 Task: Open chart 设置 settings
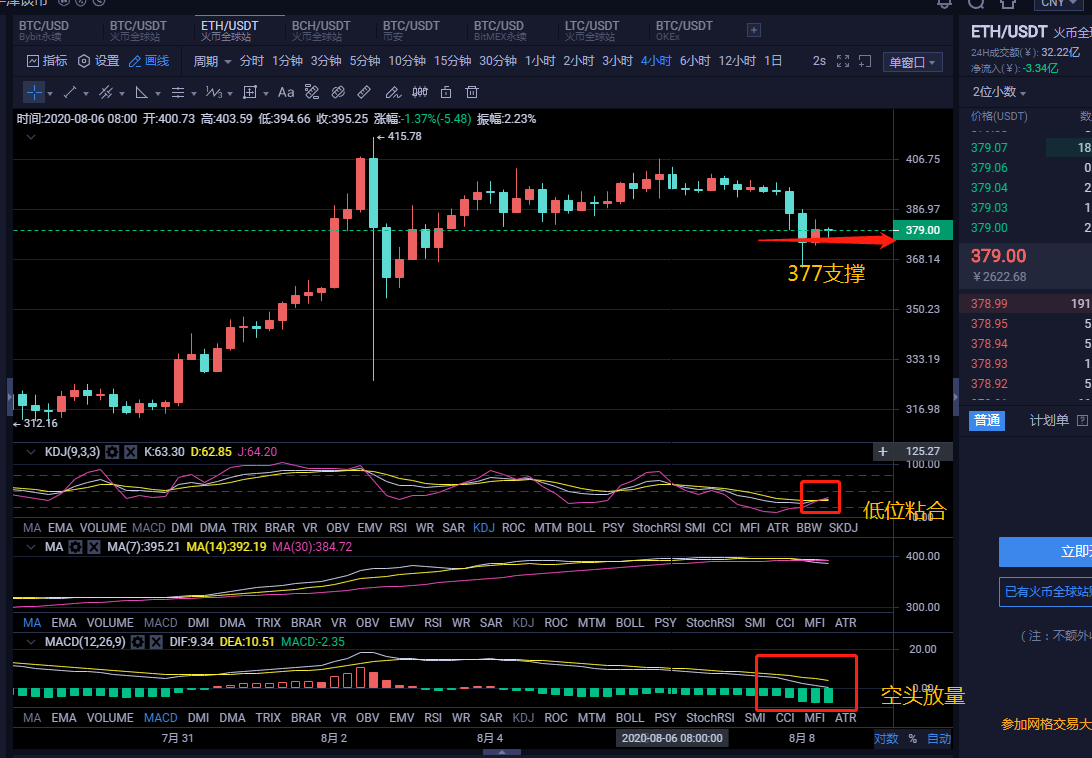[99, 61]
